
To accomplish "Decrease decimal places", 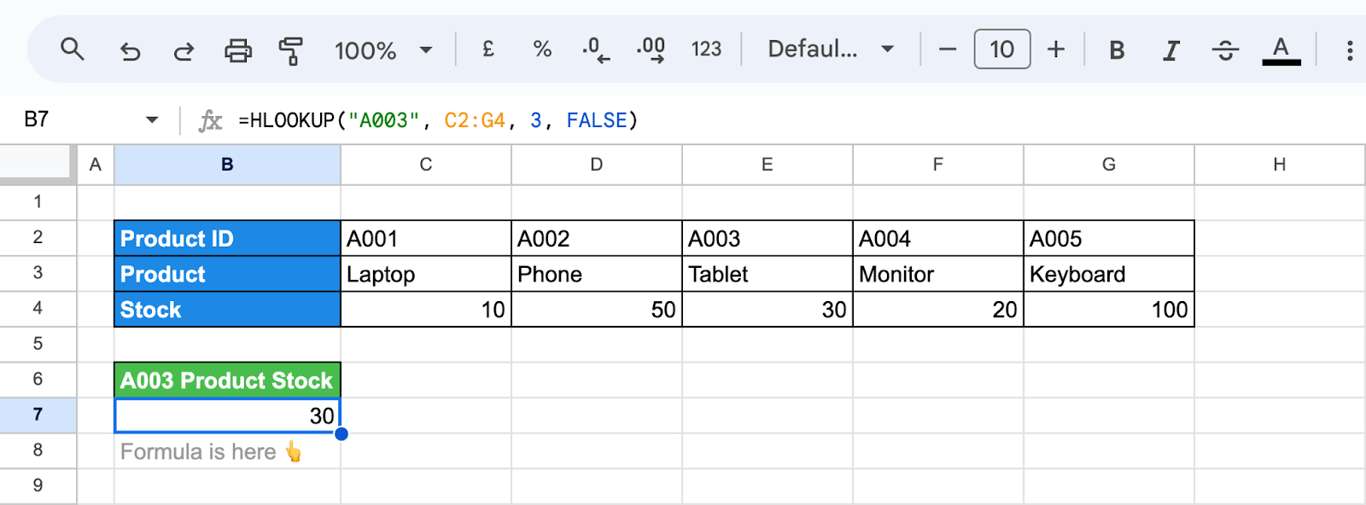I will coord(596,50).
